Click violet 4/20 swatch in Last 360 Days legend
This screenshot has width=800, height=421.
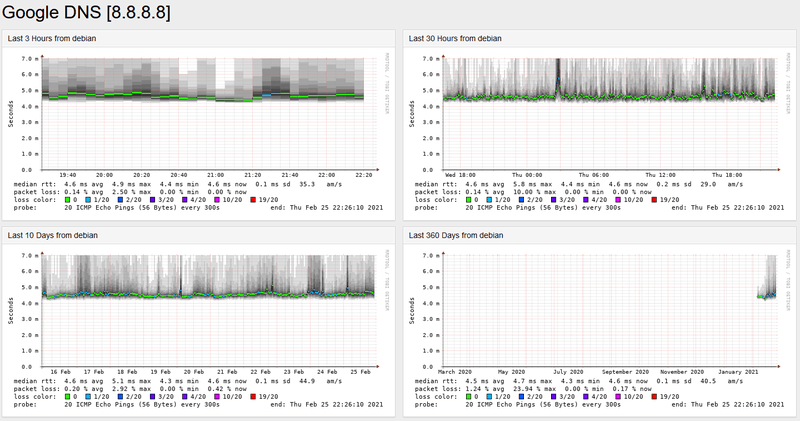[586, 397]
